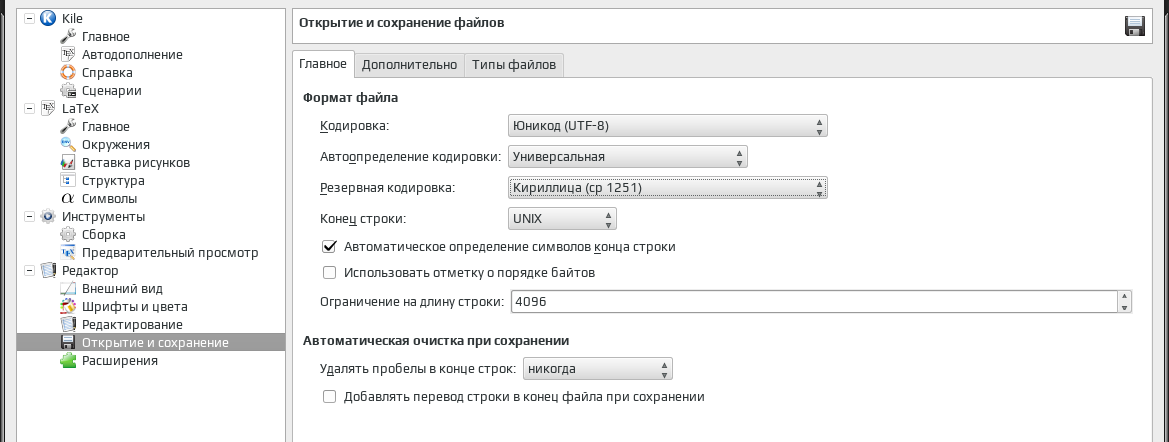The image size is (1169, 442).
Task: Open the Конец строки UNIX dropdown
Action: coord(562,219)
